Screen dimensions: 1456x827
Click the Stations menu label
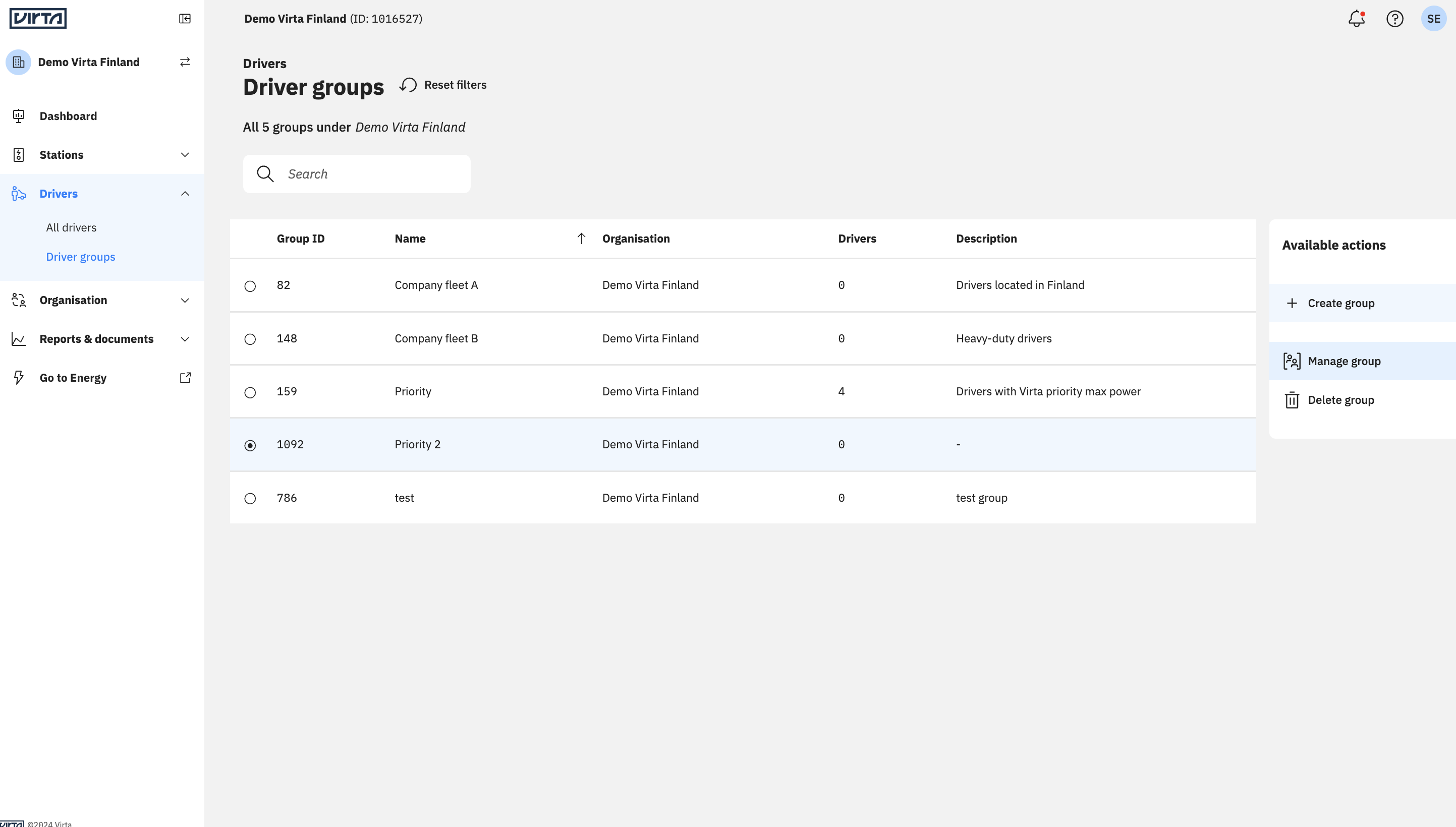[x=62, y=154]
